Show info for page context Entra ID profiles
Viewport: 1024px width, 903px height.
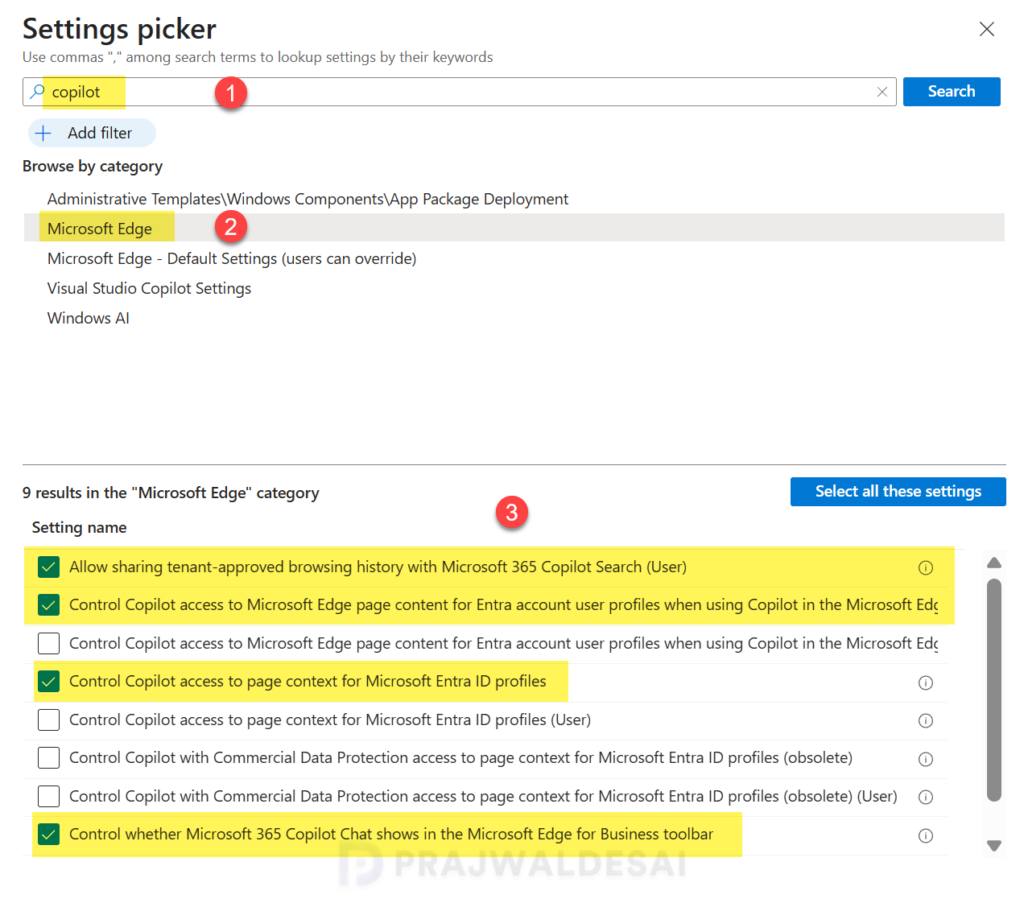925,683
